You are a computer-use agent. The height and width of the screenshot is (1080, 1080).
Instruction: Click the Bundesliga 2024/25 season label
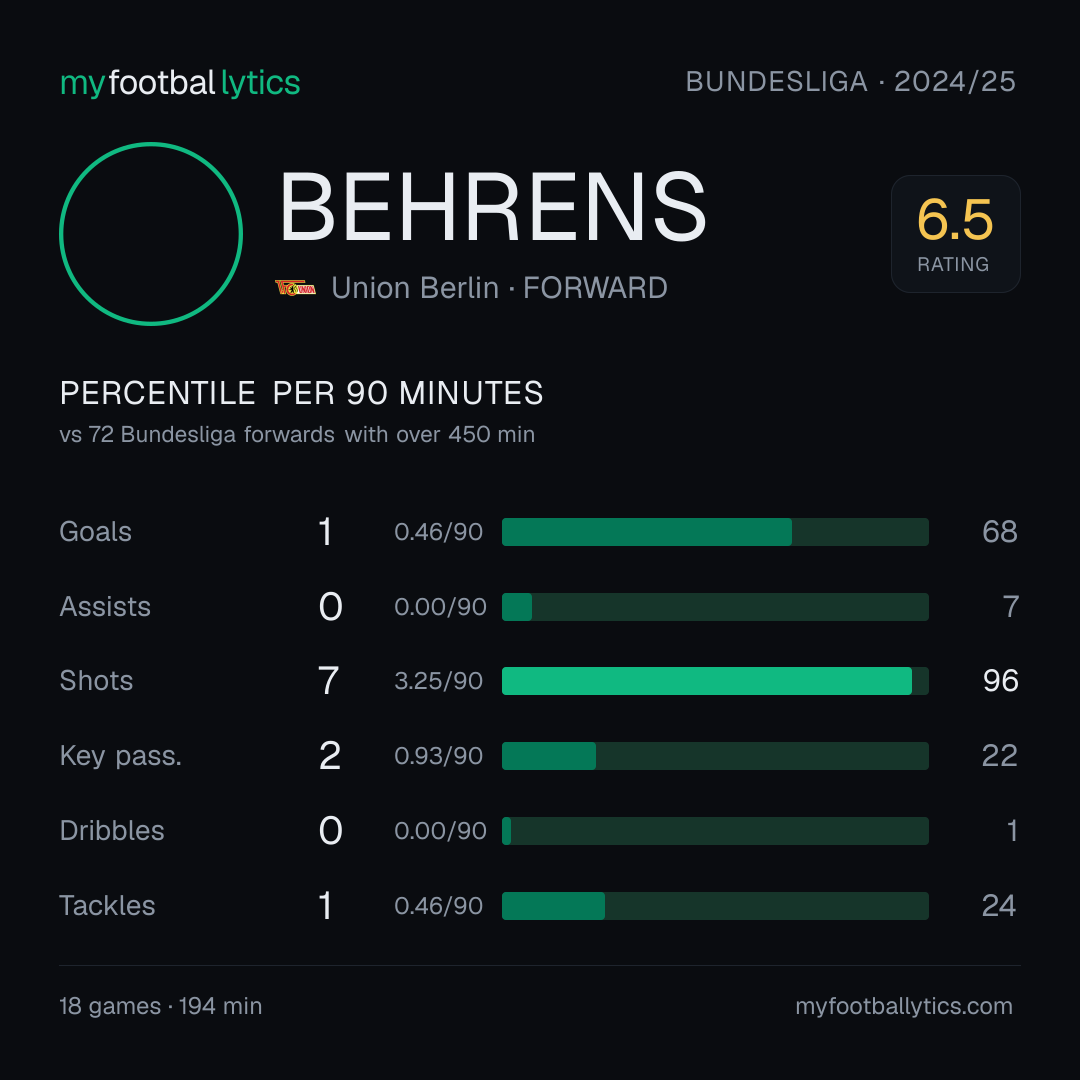[x=851, y=82]
